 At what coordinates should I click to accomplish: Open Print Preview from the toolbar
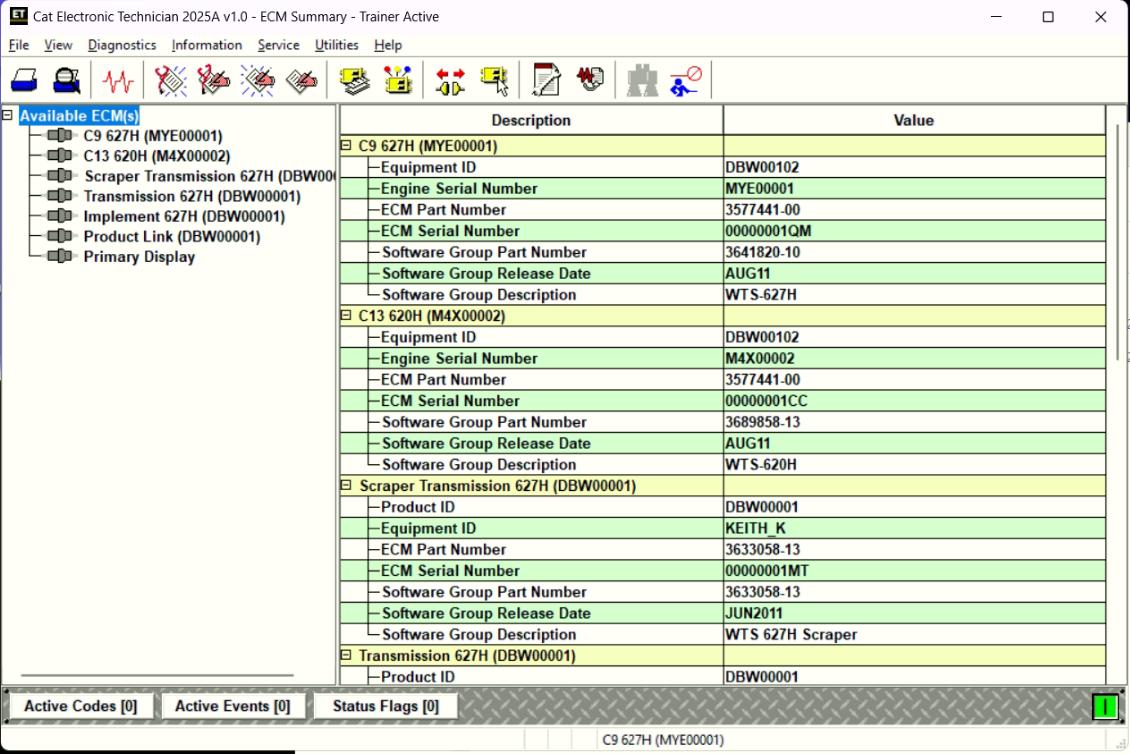click(x=66, y=80)
